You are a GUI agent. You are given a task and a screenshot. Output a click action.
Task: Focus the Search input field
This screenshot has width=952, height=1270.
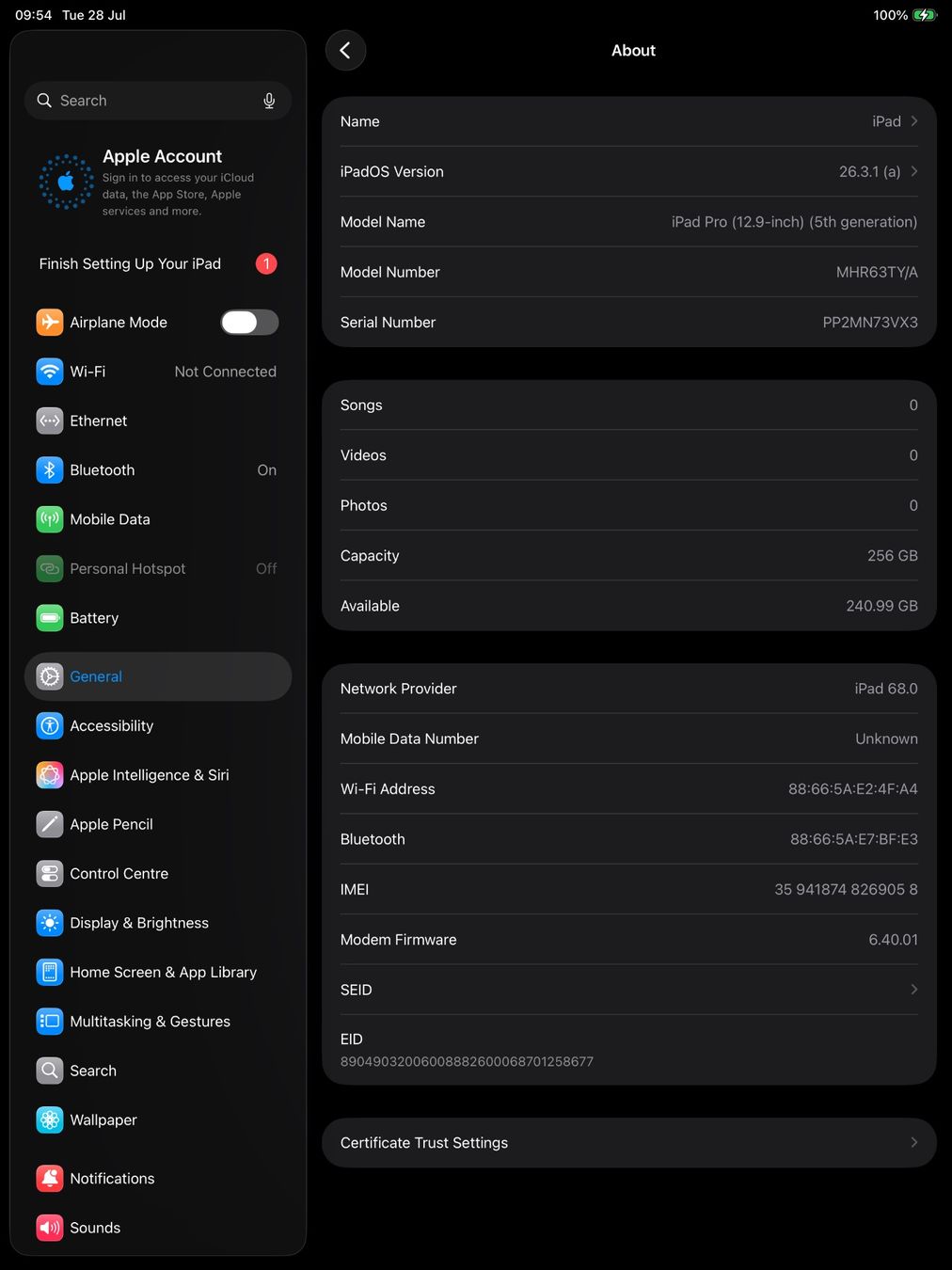(158, 101)
